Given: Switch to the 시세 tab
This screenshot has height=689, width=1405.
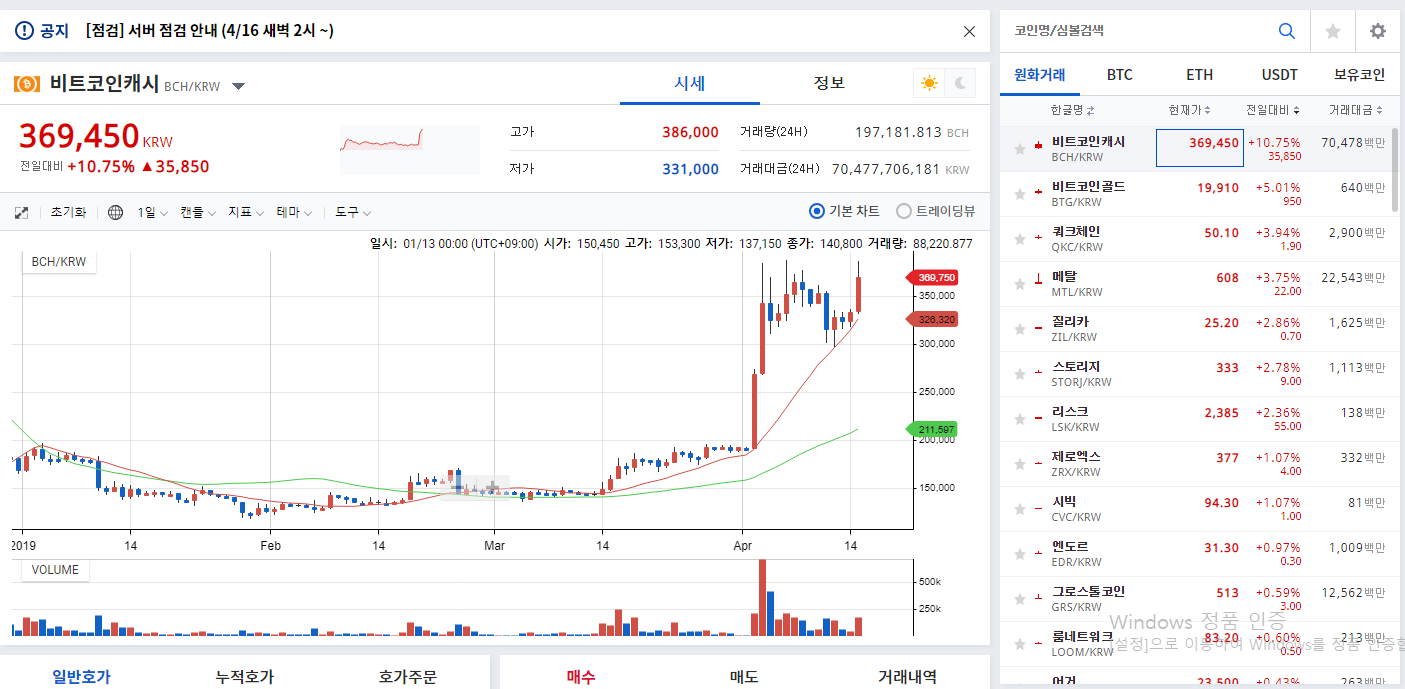Looking at the screenshot, I should pos(690,83).
